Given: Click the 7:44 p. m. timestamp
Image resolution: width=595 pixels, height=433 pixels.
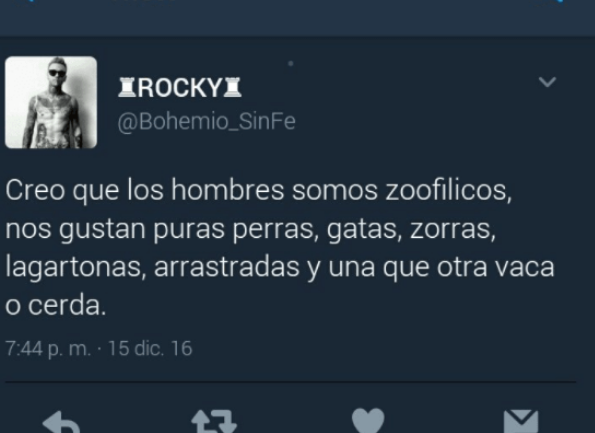Looking at the screenshot, I should (x=48, y=348).
